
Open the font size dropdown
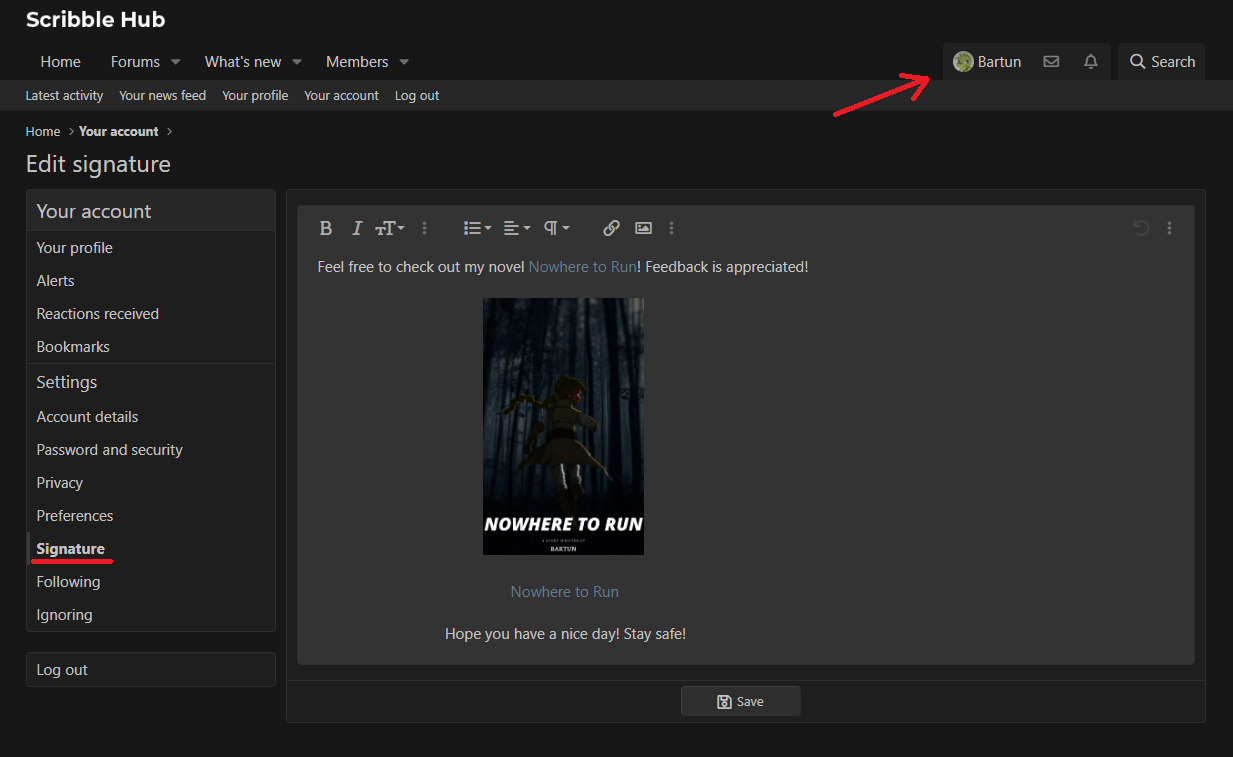point(389,228)
